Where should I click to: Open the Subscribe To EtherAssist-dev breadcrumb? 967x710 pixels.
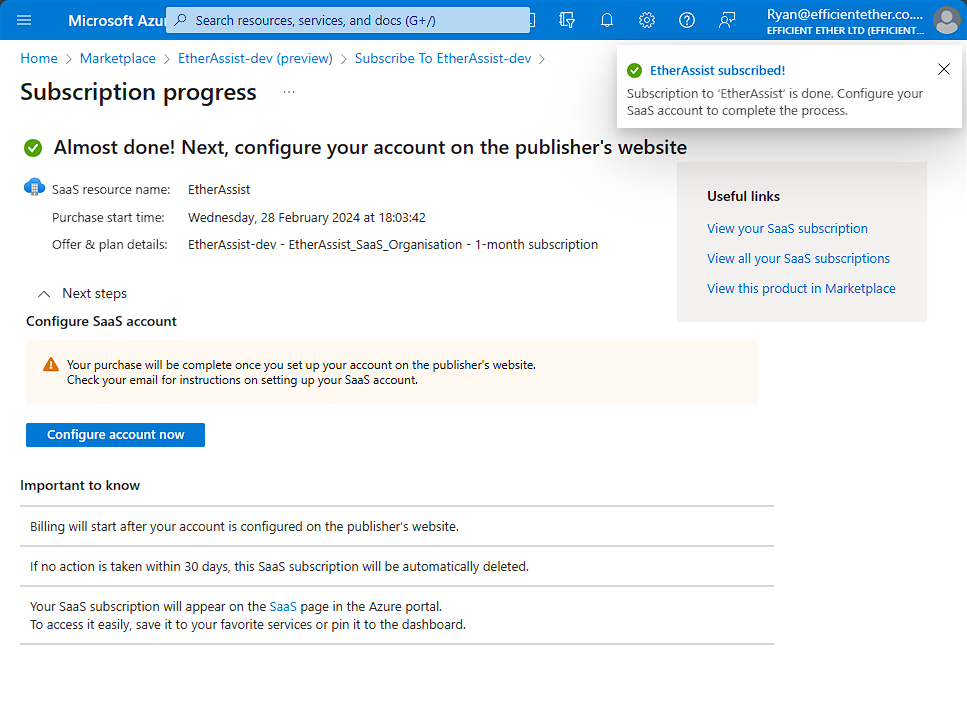pos(443,58)
